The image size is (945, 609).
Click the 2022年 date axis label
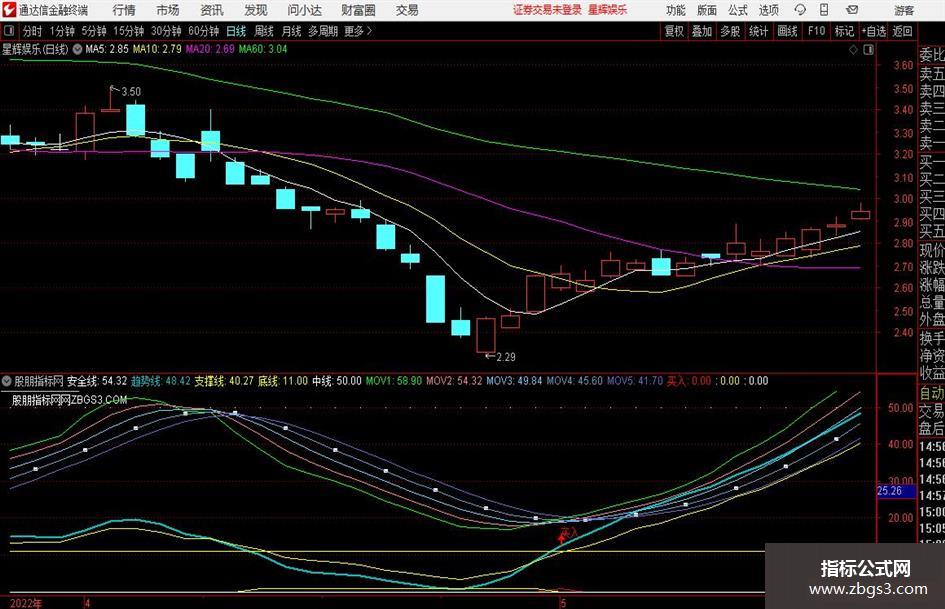[27, 603]
